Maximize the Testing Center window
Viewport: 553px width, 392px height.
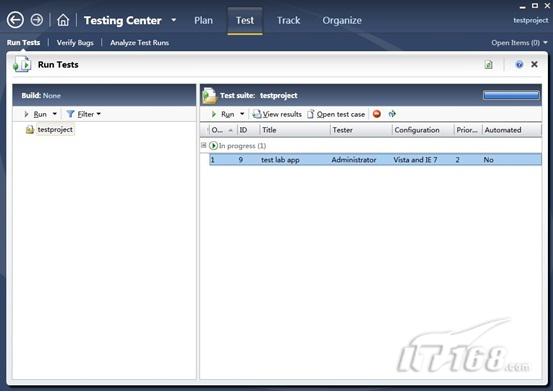535,6
